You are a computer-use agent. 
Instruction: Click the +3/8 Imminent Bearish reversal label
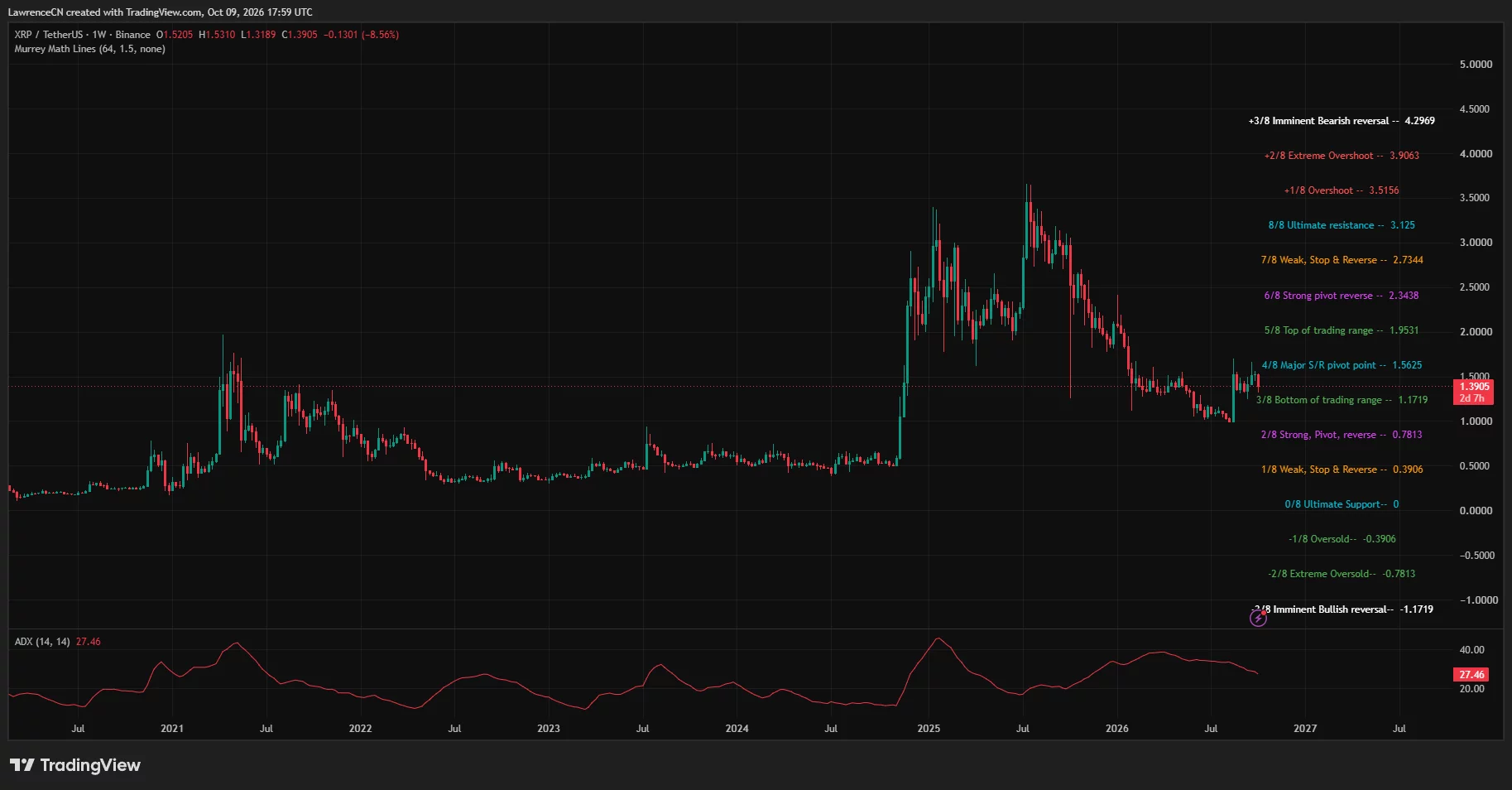coord(1342,121)
